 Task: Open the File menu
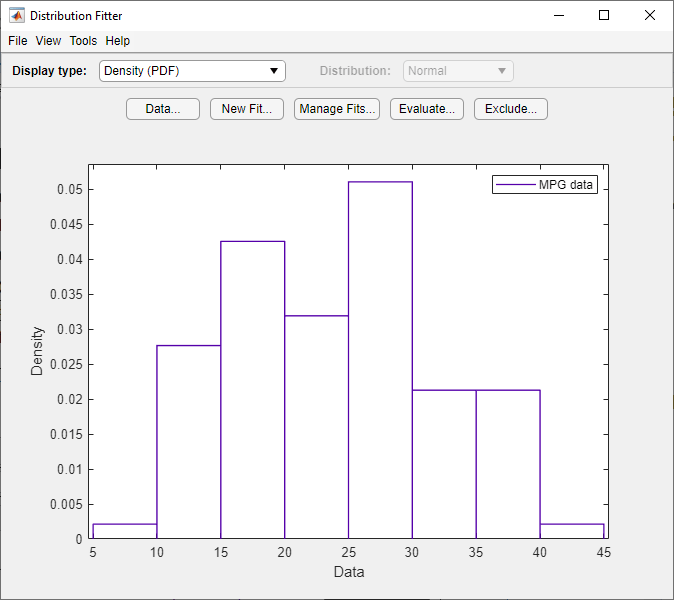tap(18, 41)
